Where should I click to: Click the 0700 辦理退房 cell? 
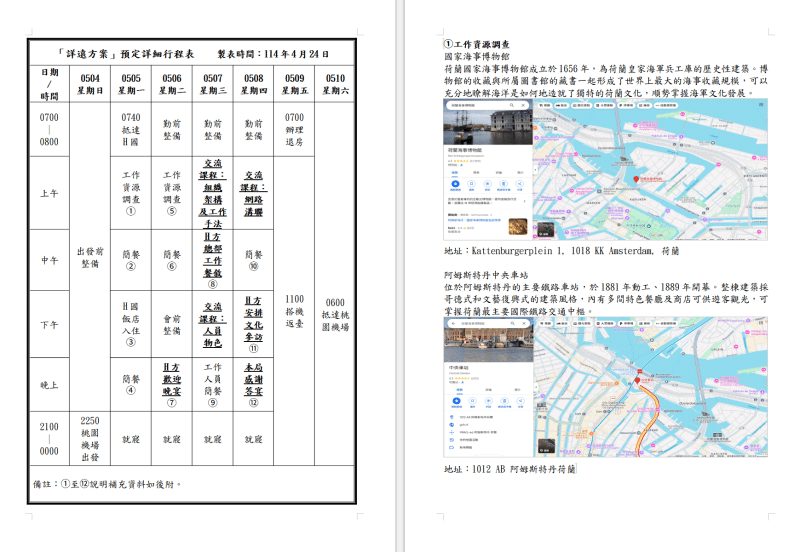point(294,130)
